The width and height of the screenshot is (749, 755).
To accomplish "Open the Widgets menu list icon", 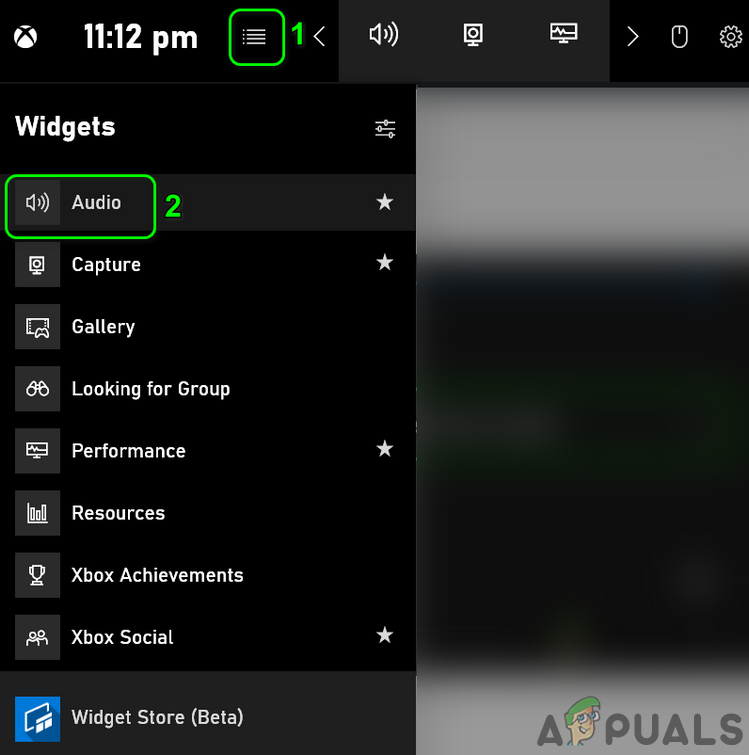I will tap(254, 37).
